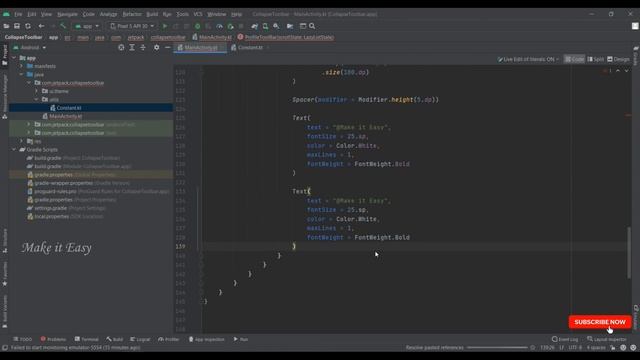
Task: Open the Problems tool window
Action: 53,339
